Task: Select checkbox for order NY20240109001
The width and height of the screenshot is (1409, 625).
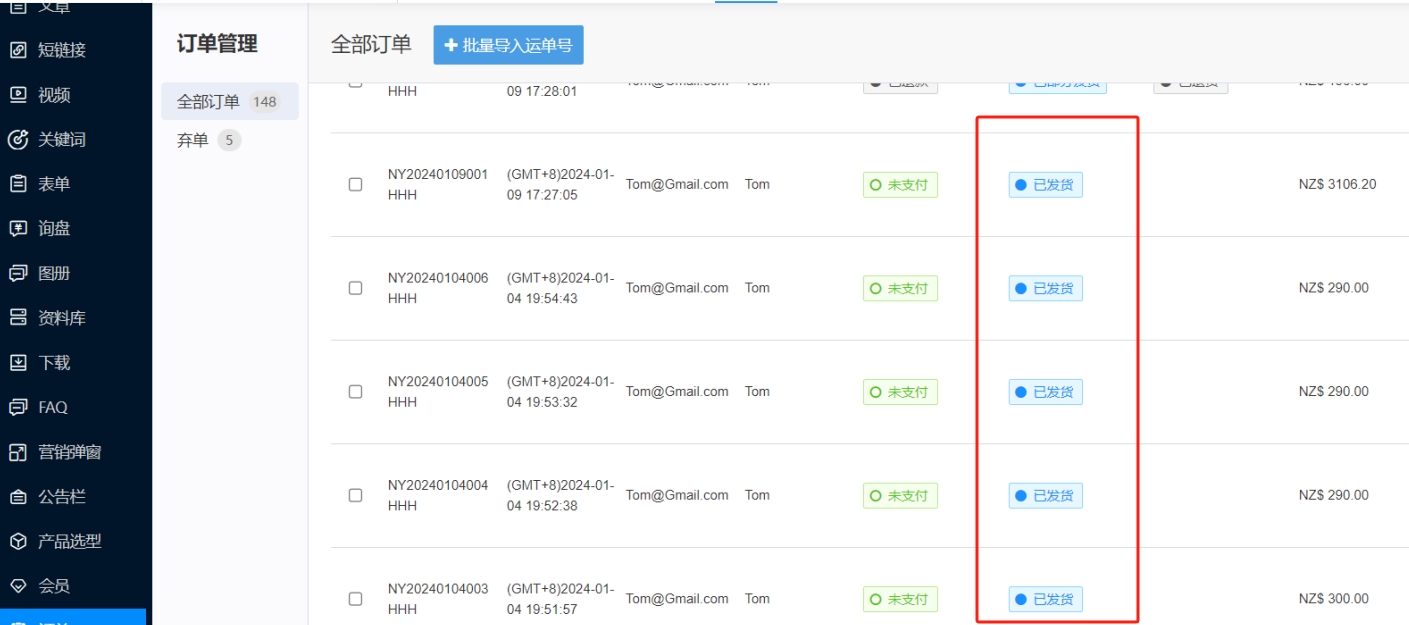Action: tap(355, 185)
